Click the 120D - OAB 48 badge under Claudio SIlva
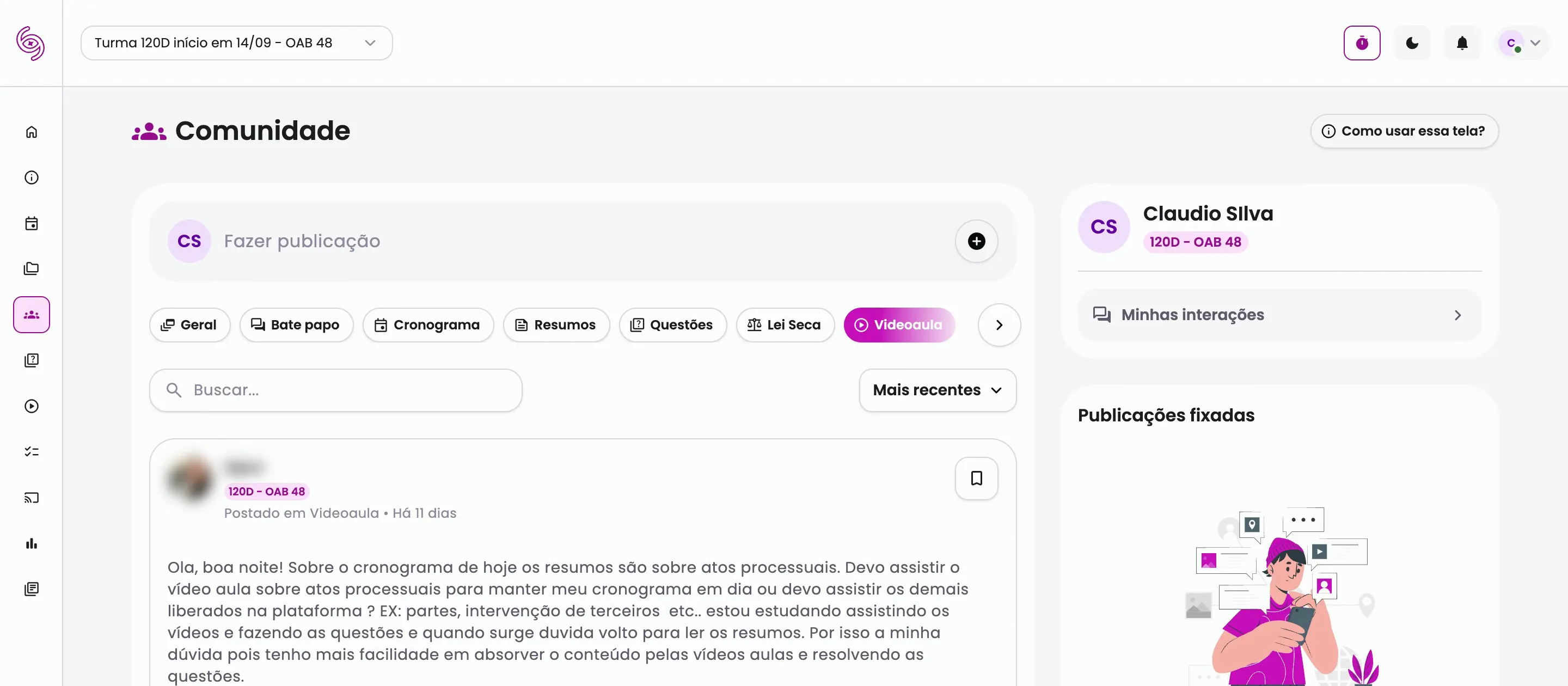The image size is (1568, 686). pyautogui.click(x=1195, y=242)
